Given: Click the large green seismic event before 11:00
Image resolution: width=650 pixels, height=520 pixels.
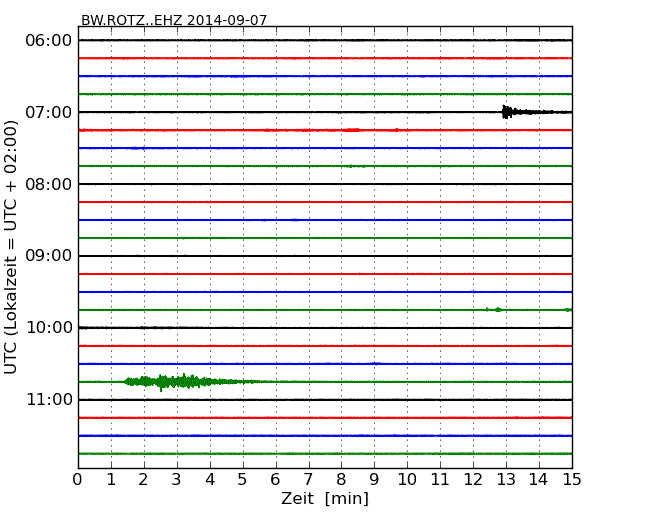Looking at the screenshot, I should coord(191,381).
